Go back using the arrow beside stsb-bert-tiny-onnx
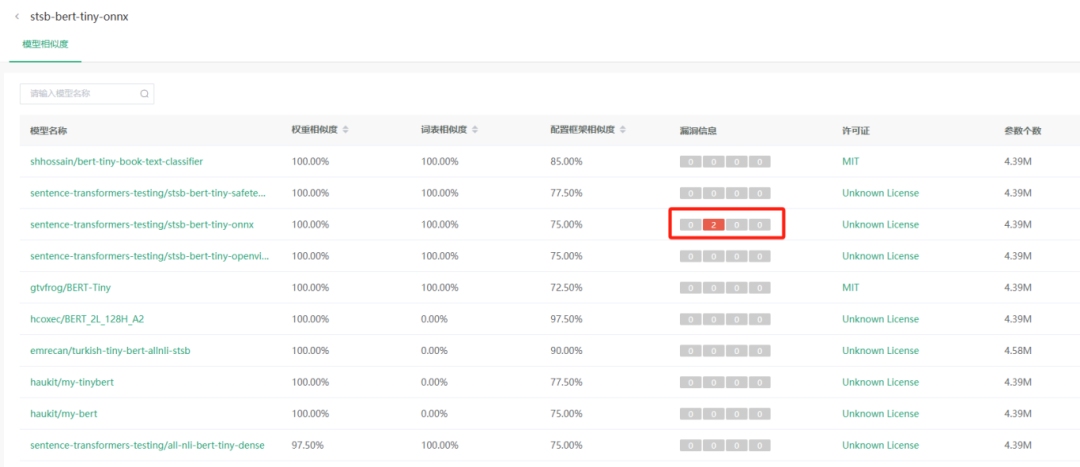The width and height of the screenshot is (1080, 467). (17, 17)
